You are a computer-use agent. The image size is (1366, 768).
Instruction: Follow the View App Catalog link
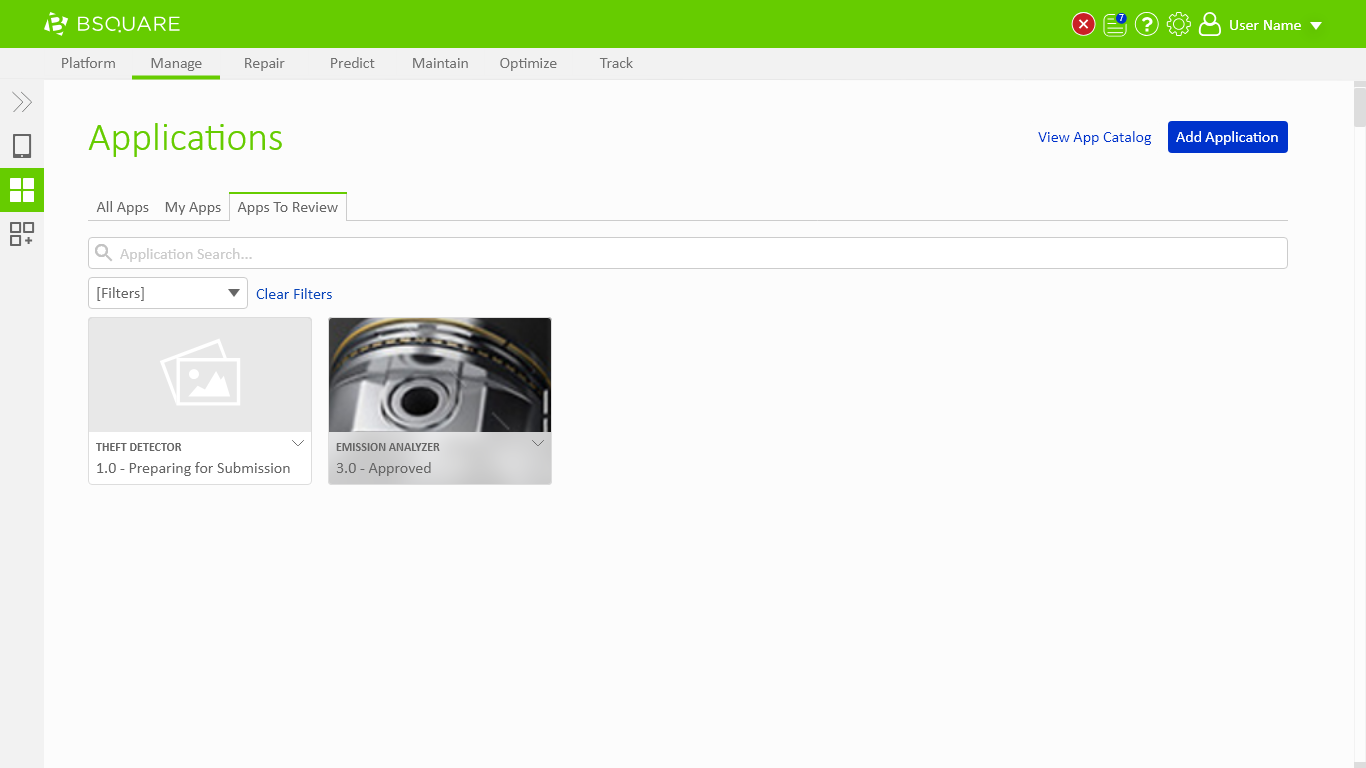pos(1094,137)
